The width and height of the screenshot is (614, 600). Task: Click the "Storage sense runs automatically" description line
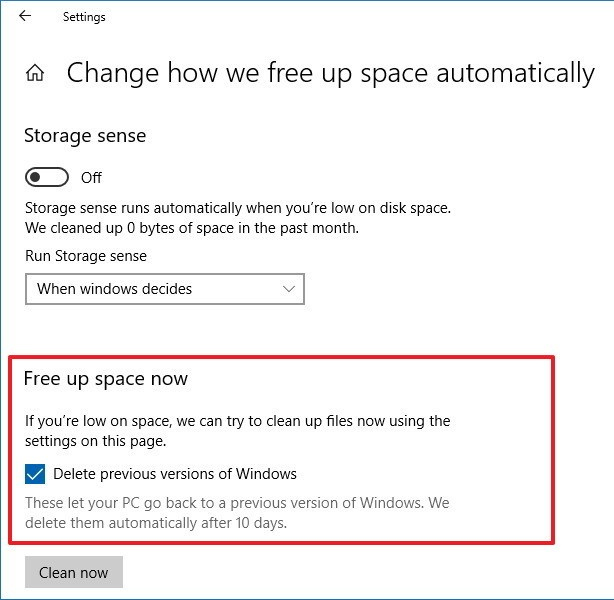pos(238,208)
